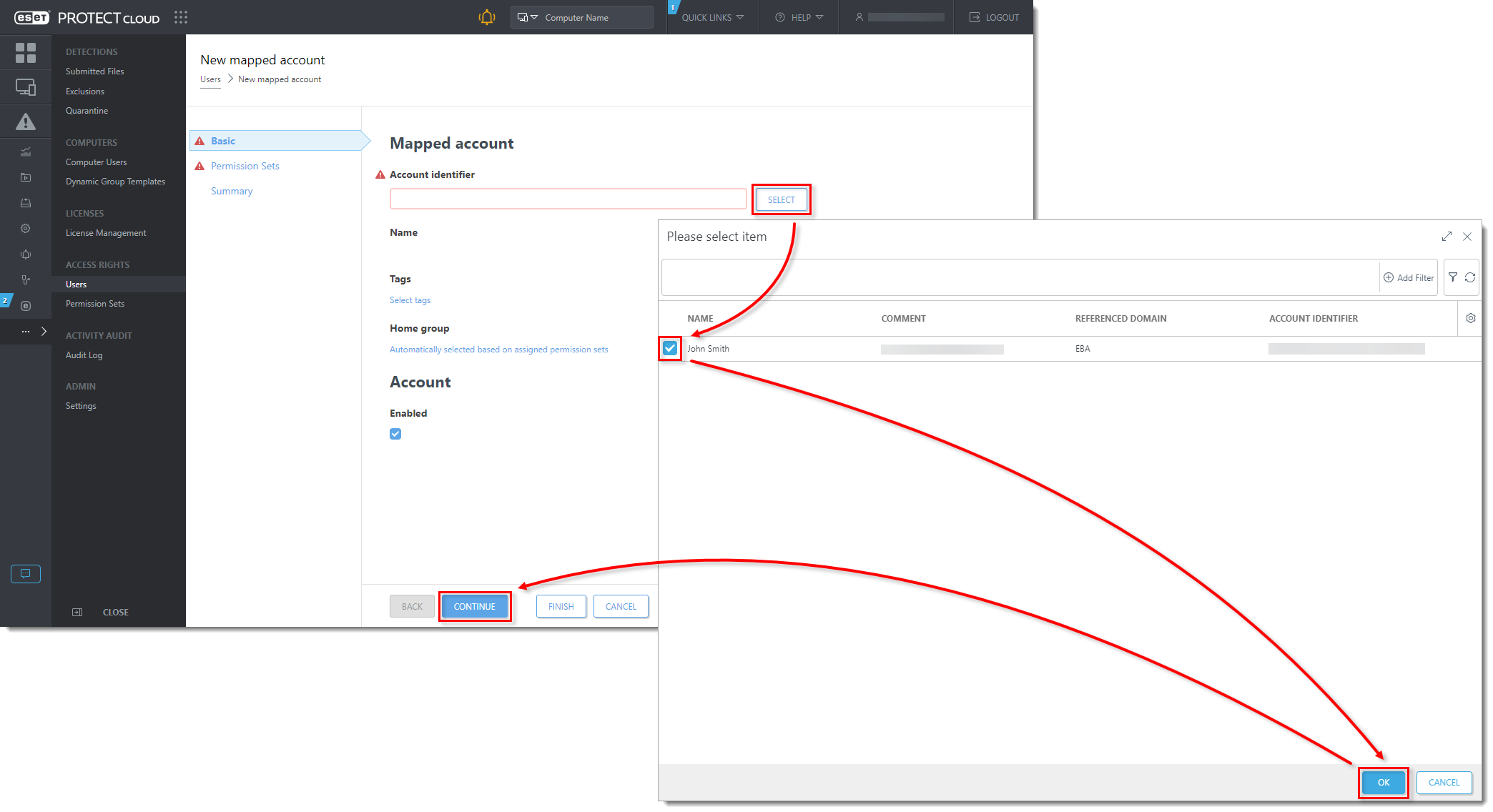The image size is (1493, 812).
Task: Click CANCEL in the wizard footer
Action: pyautogui.click(x=621, y=607)
